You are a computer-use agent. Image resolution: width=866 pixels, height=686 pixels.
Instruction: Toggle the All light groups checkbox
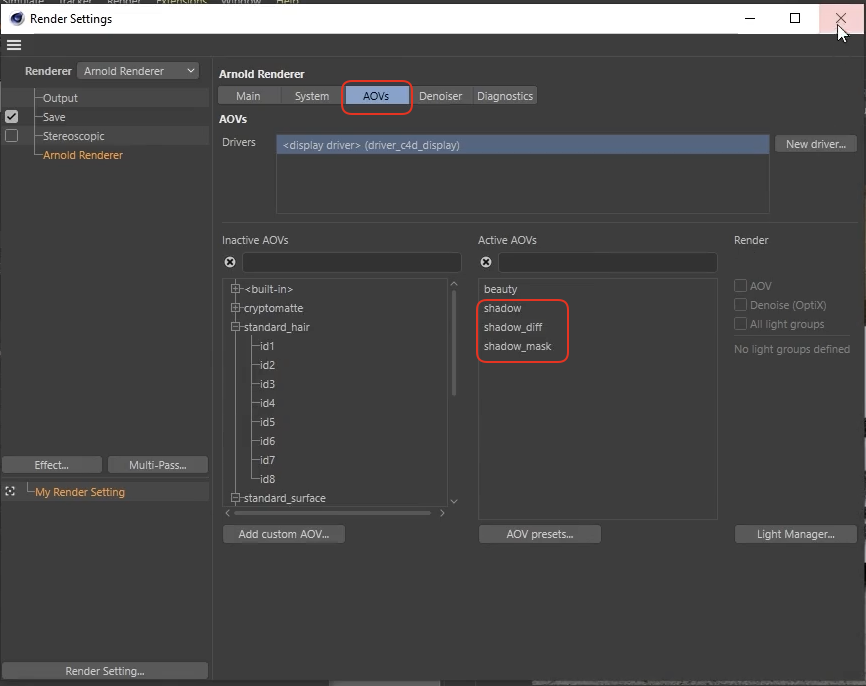pyautogui.click(x=740, y=324)
